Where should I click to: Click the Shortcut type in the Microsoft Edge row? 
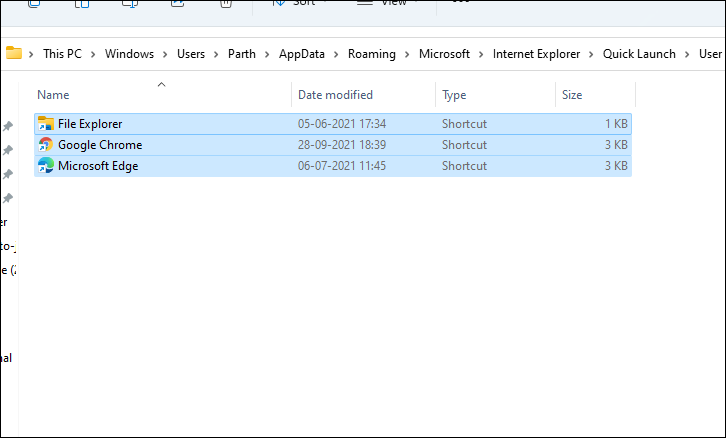(464, 166)
